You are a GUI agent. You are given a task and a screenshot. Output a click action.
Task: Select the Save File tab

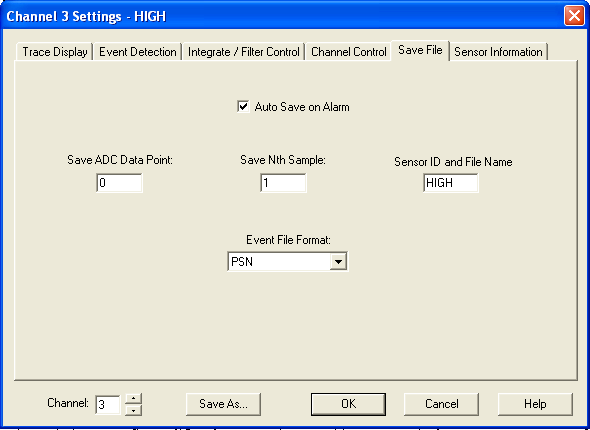420,50
